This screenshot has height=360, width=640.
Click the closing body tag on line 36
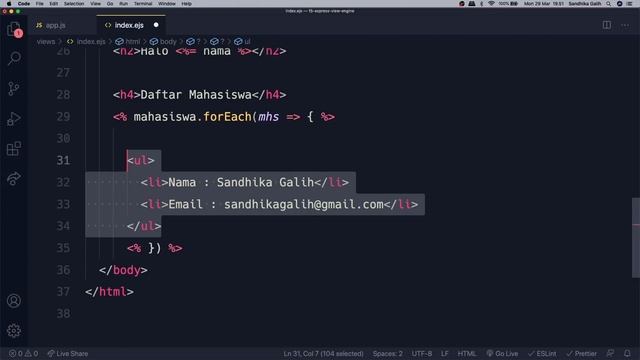tap(123, 270)
